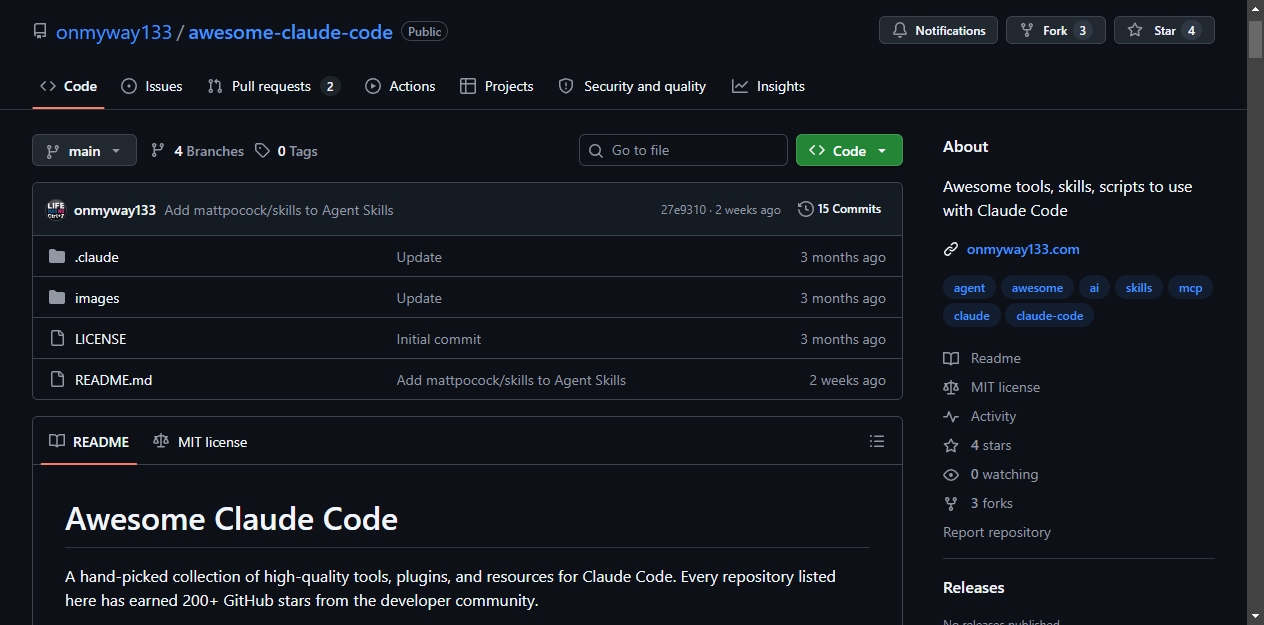The image size is (1264, 625).
Task: Select the claude-code topic tag
Action: pos(1049,315)
